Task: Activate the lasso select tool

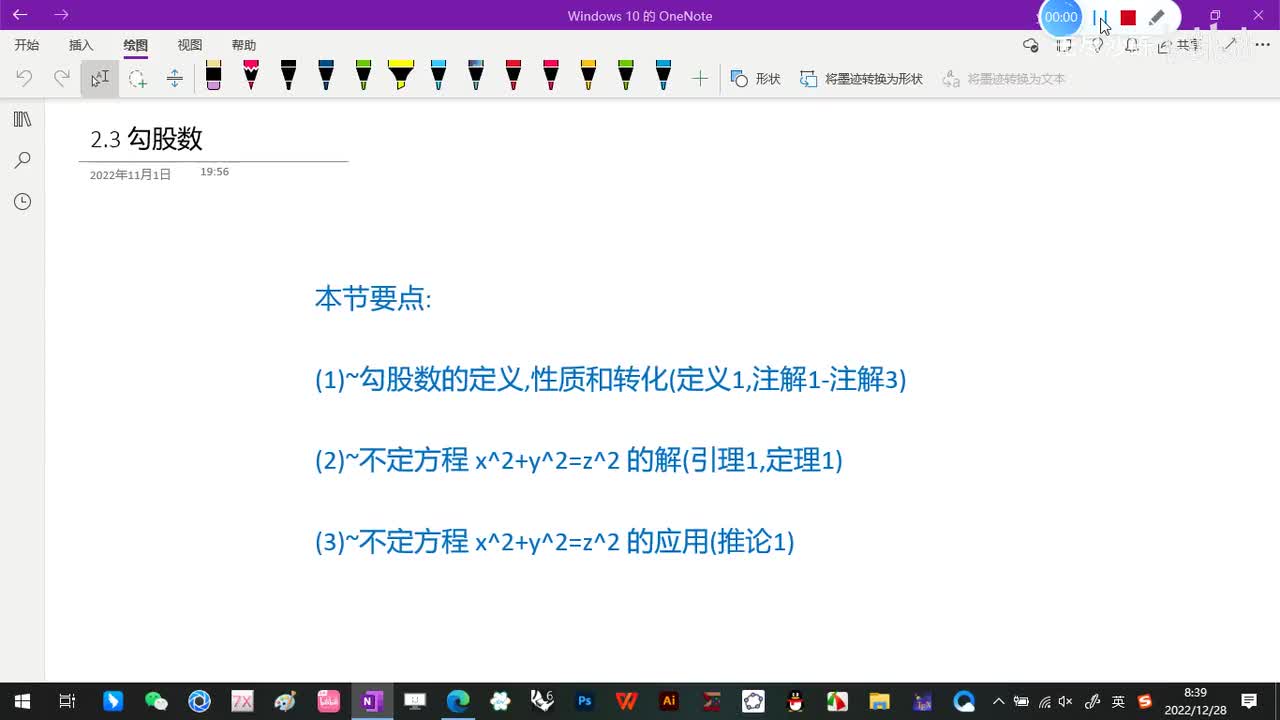Action: click(137, 78)
